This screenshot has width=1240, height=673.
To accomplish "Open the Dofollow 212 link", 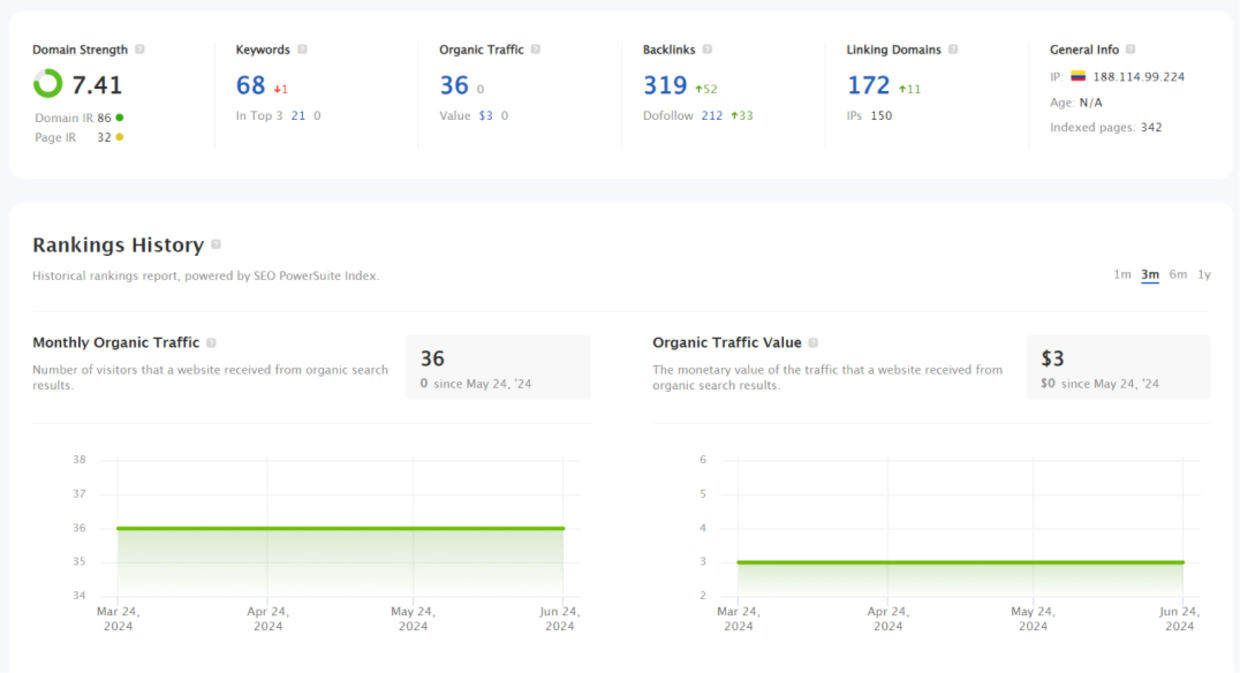I will 713,115.
